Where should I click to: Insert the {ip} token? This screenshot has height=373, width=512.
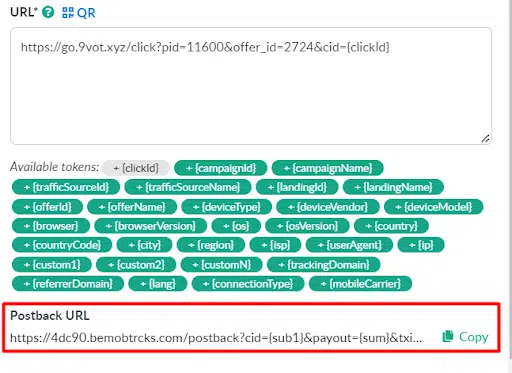pyautogui.click(x=421, y=245)
